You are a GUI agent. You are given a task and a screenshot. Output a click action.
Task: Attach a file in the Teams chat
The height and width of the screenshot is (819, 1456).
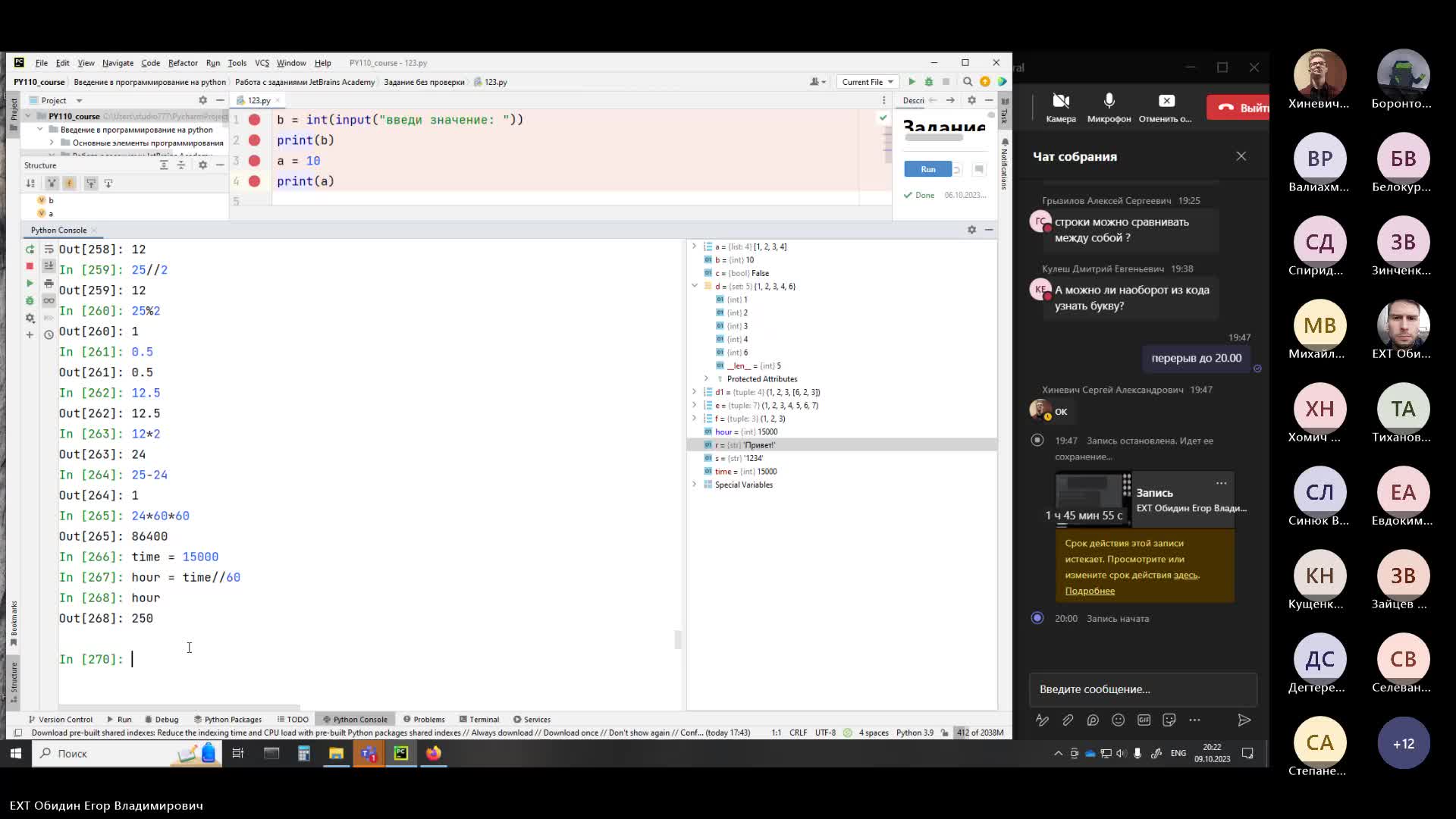[1068, 720]
